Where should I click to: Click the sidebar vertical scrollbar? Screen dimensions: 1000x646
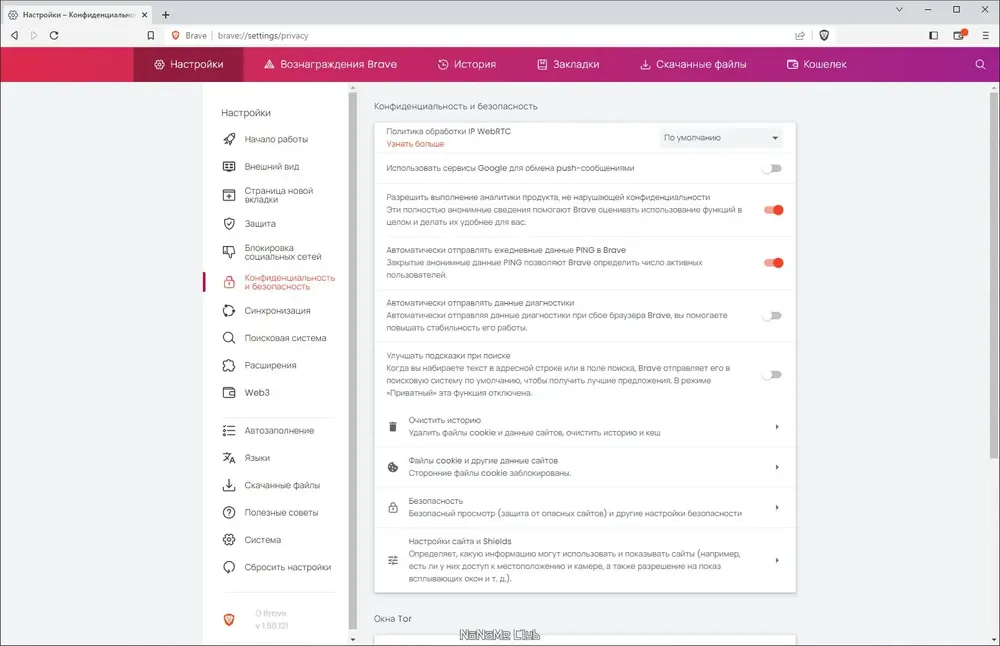point(353,360)
